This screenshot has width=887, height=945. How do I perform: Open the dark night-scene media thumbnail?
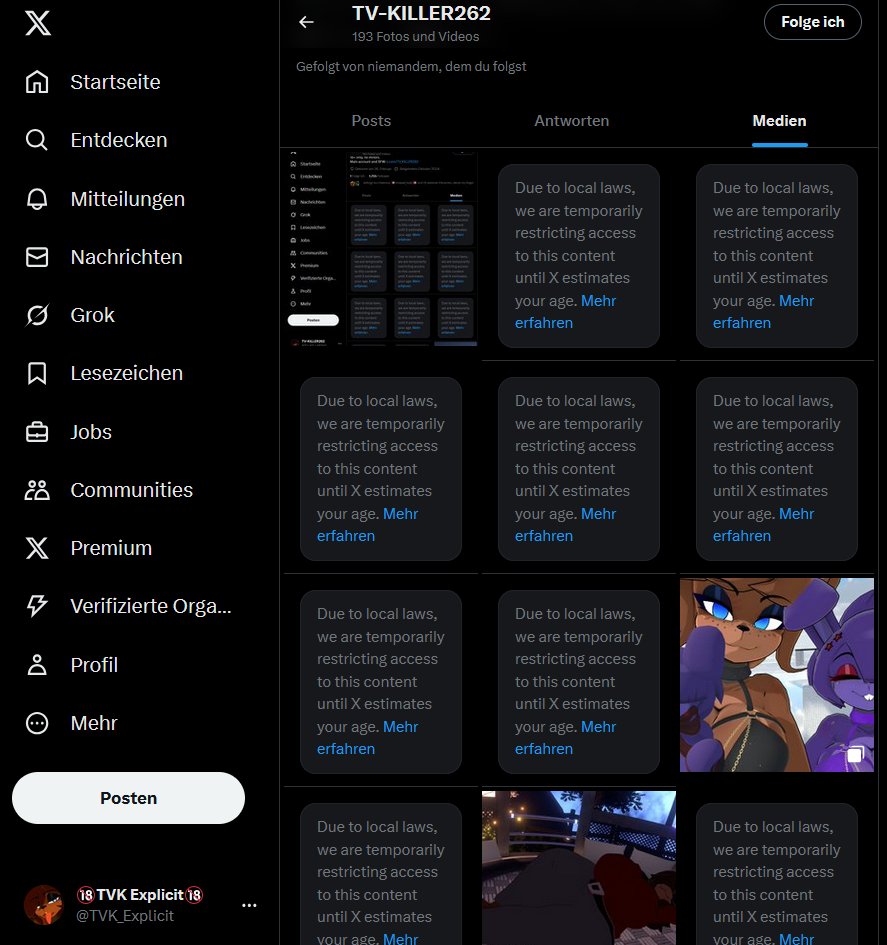click(x=578, y=868)
